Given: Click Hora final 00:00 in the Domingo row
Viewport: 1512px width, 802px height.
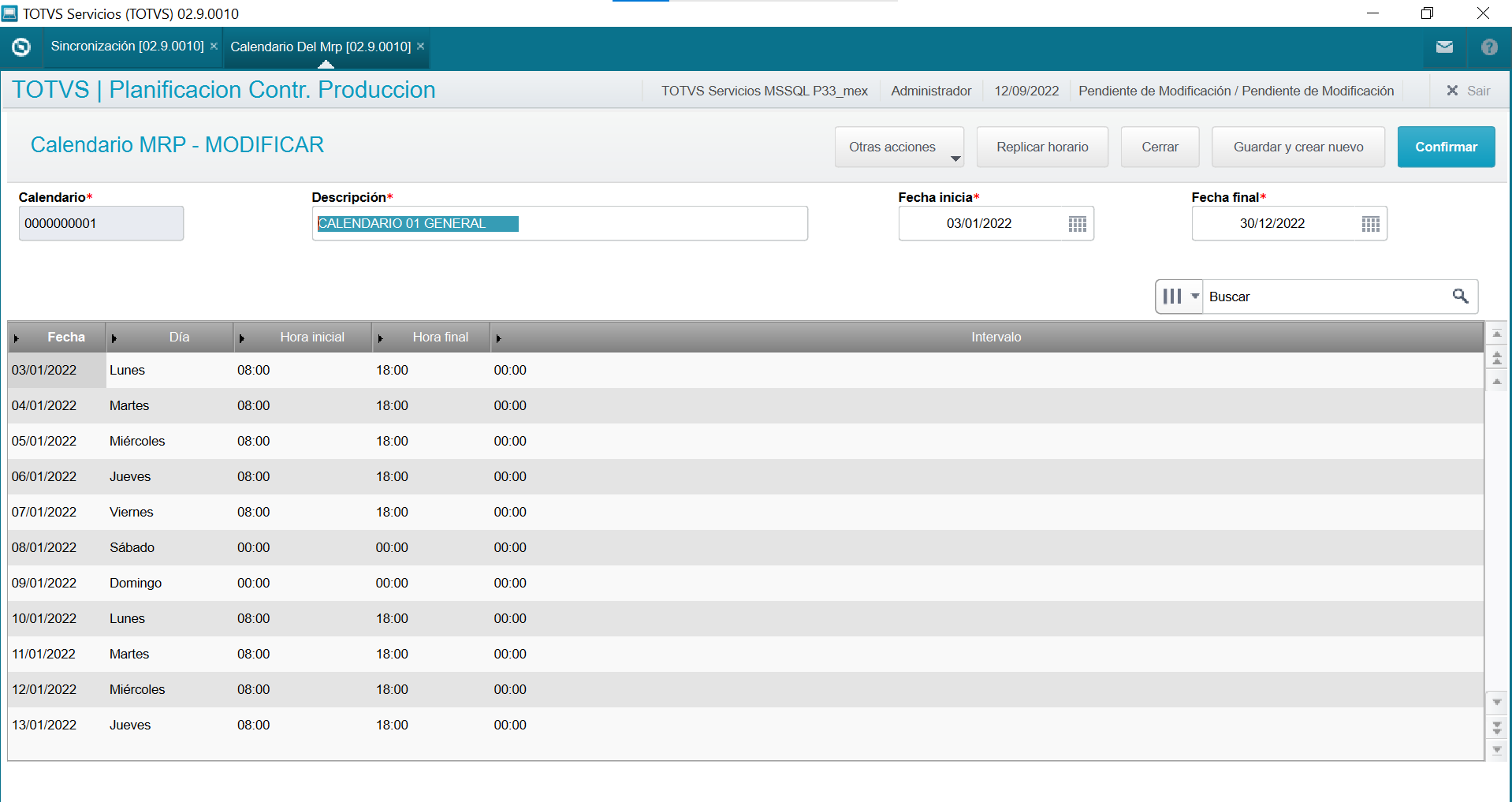Looking at the screenshot, I should tap(392, 584).
